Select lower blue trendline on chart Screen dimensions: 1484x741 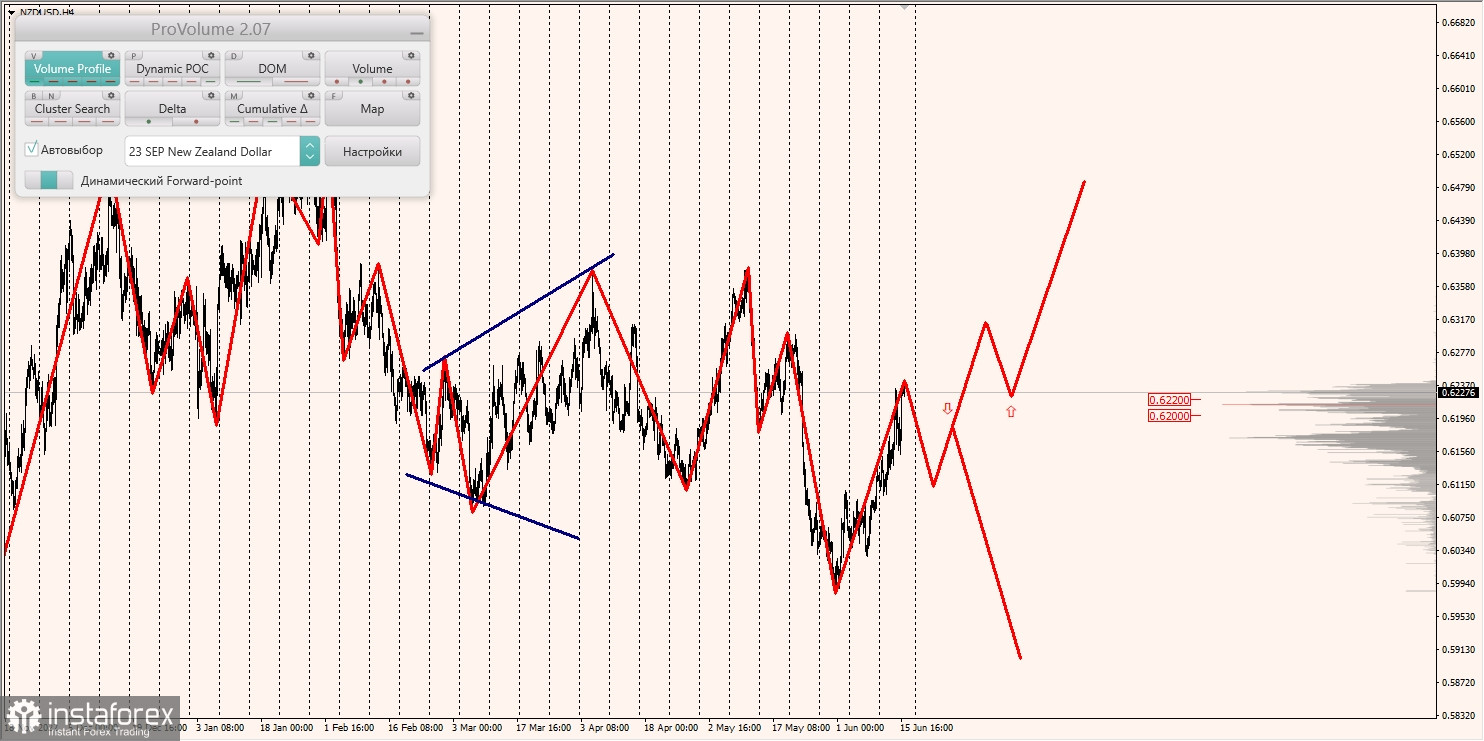492,506
